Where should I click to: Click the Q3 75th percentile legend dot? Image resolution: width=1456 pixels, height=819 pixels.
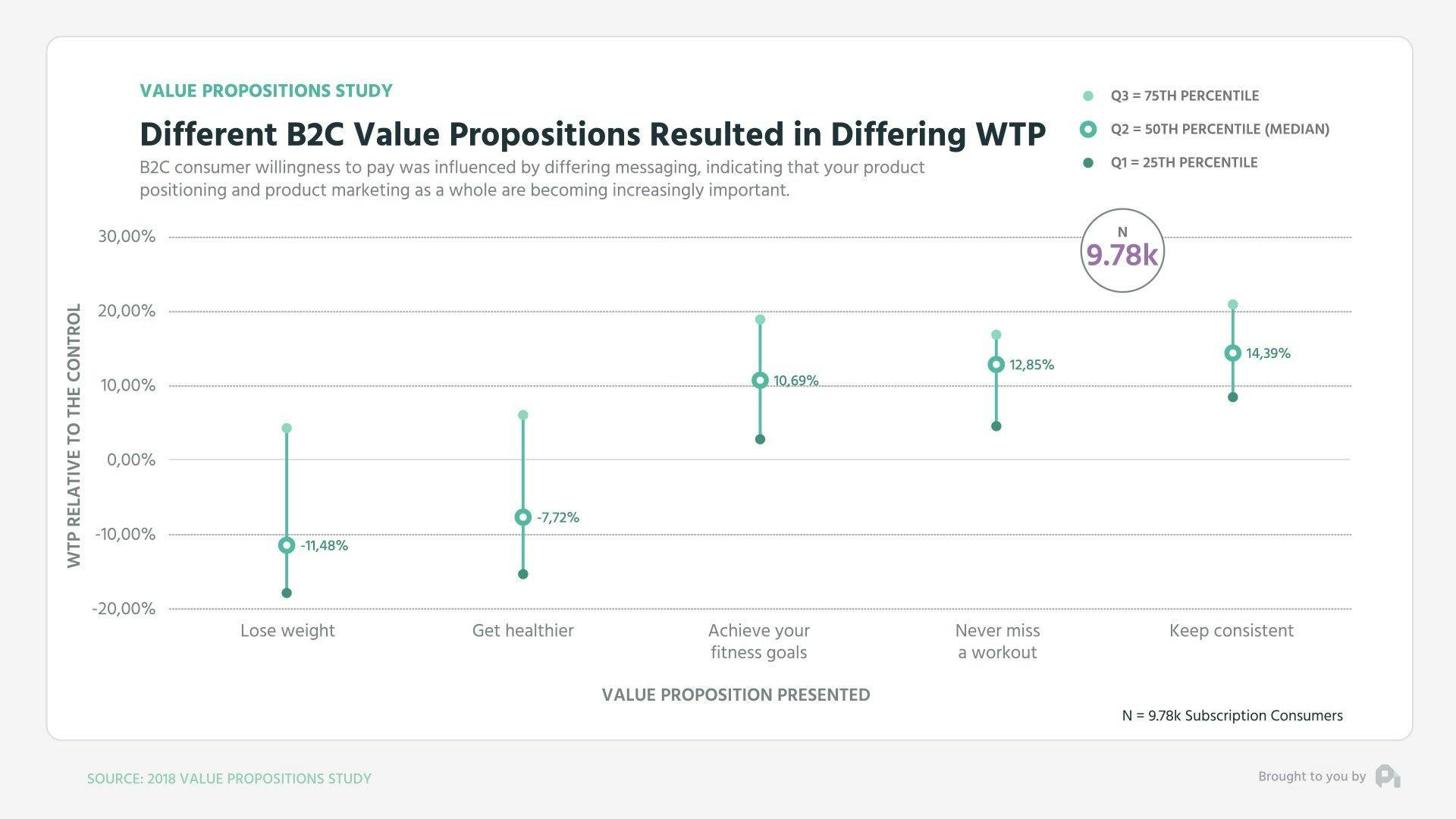point(1088,96)
